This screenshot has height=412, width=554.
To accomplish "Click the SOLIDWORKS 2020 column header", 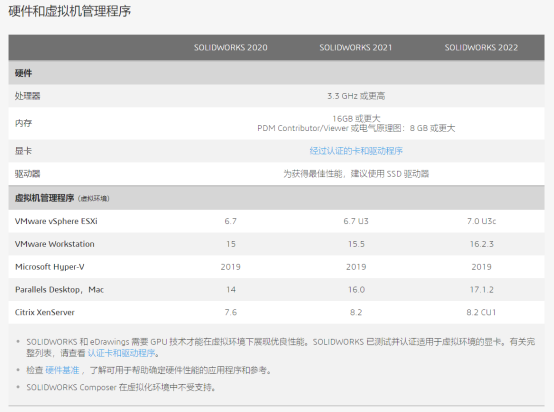I will 230,47.
